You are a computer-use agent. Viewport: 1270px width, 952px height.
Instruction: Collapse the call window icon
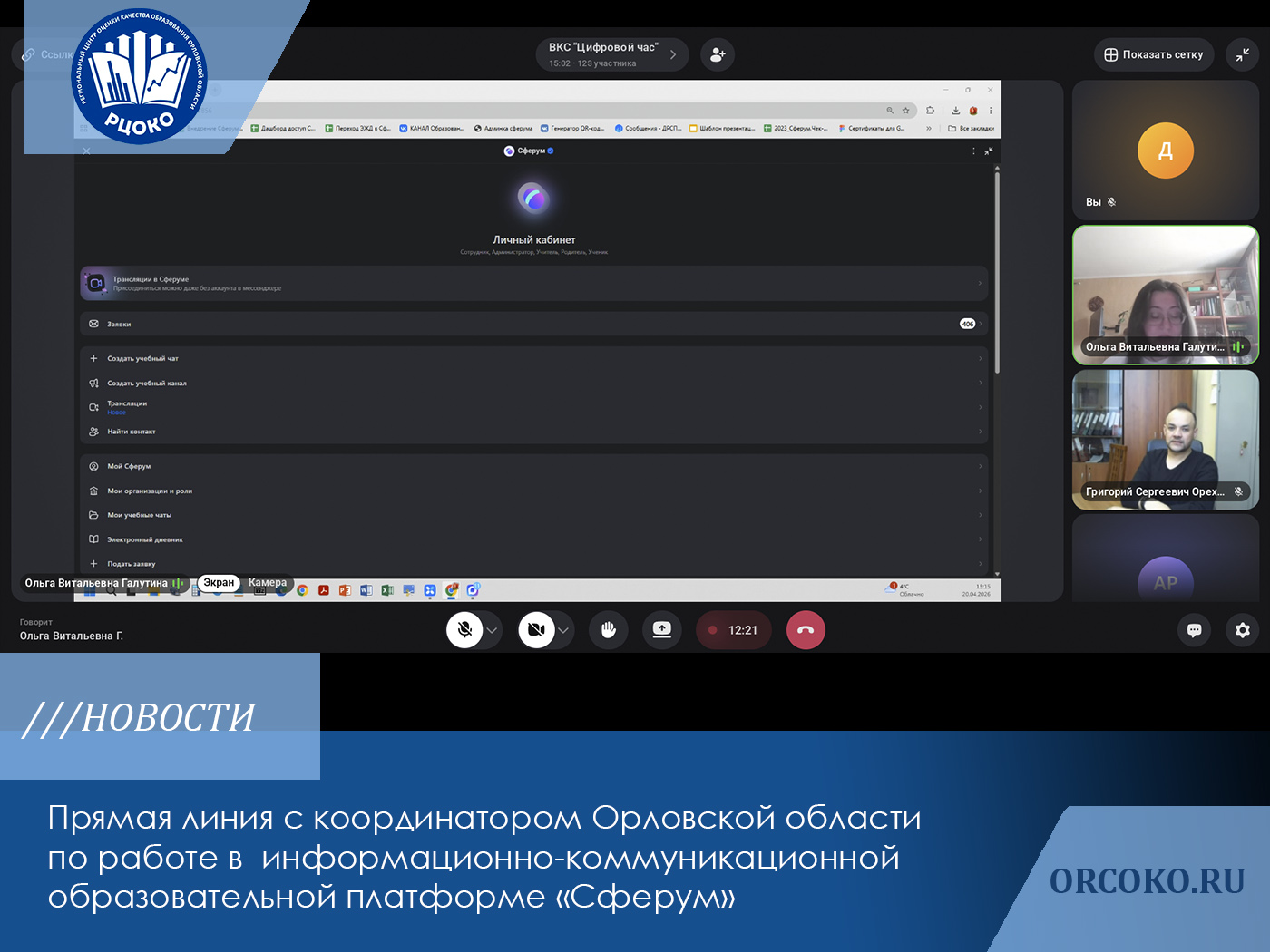point(1242,54)
